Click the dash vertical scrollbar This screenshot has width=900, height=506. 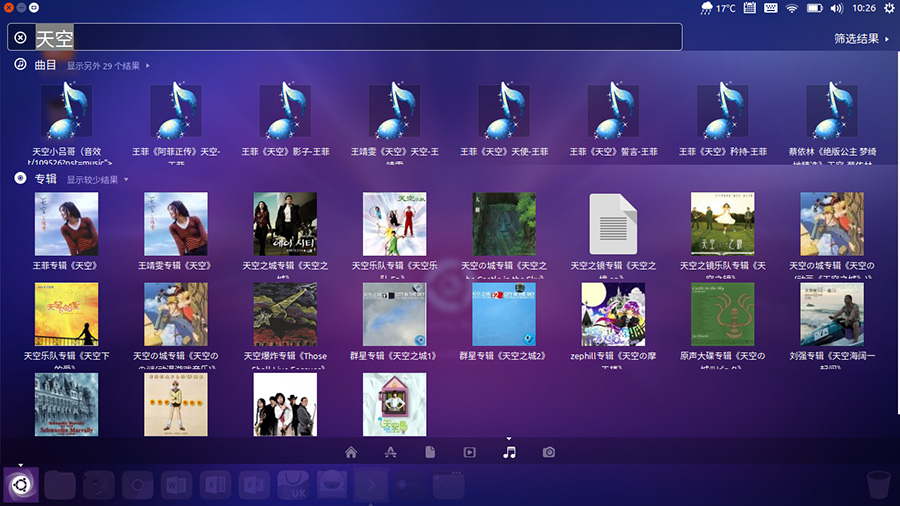898,232
